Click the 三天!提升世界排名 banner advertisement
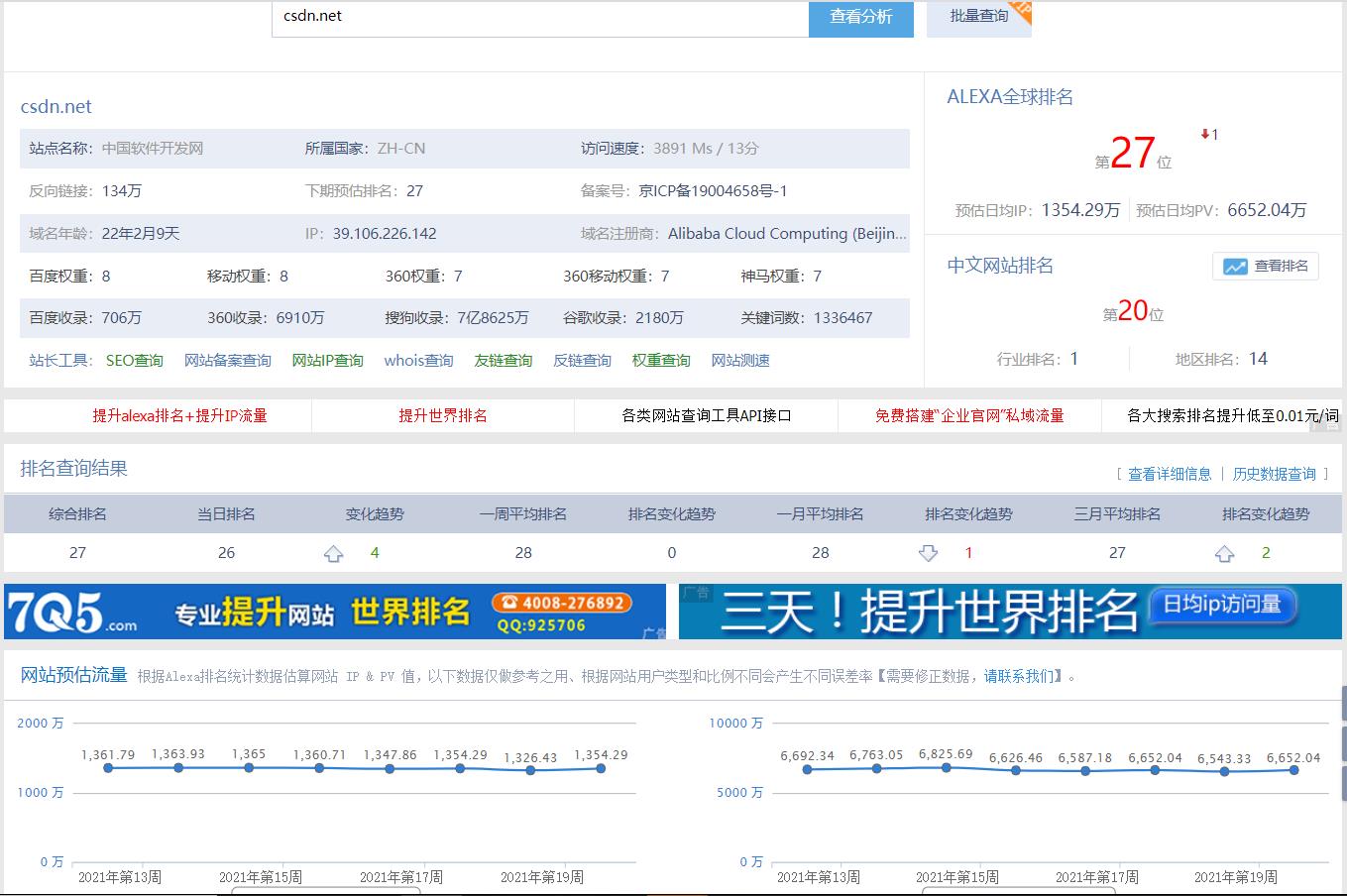 point(1010,612)
